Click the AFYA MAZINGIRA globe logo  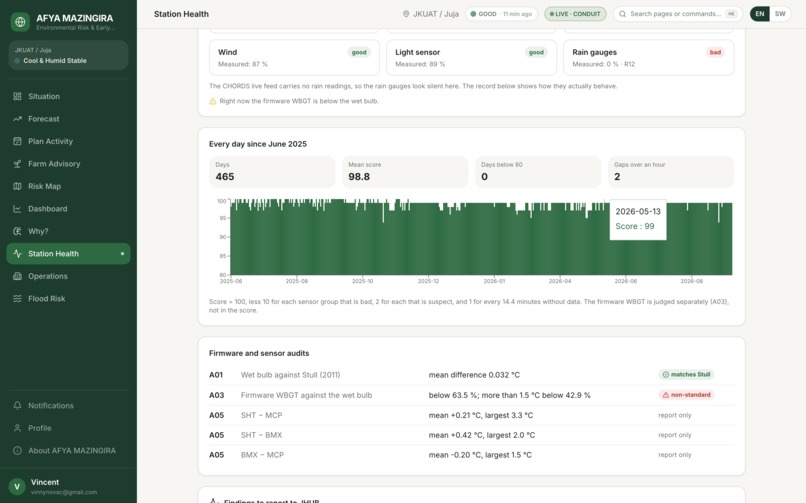click(x=20, y=22)
